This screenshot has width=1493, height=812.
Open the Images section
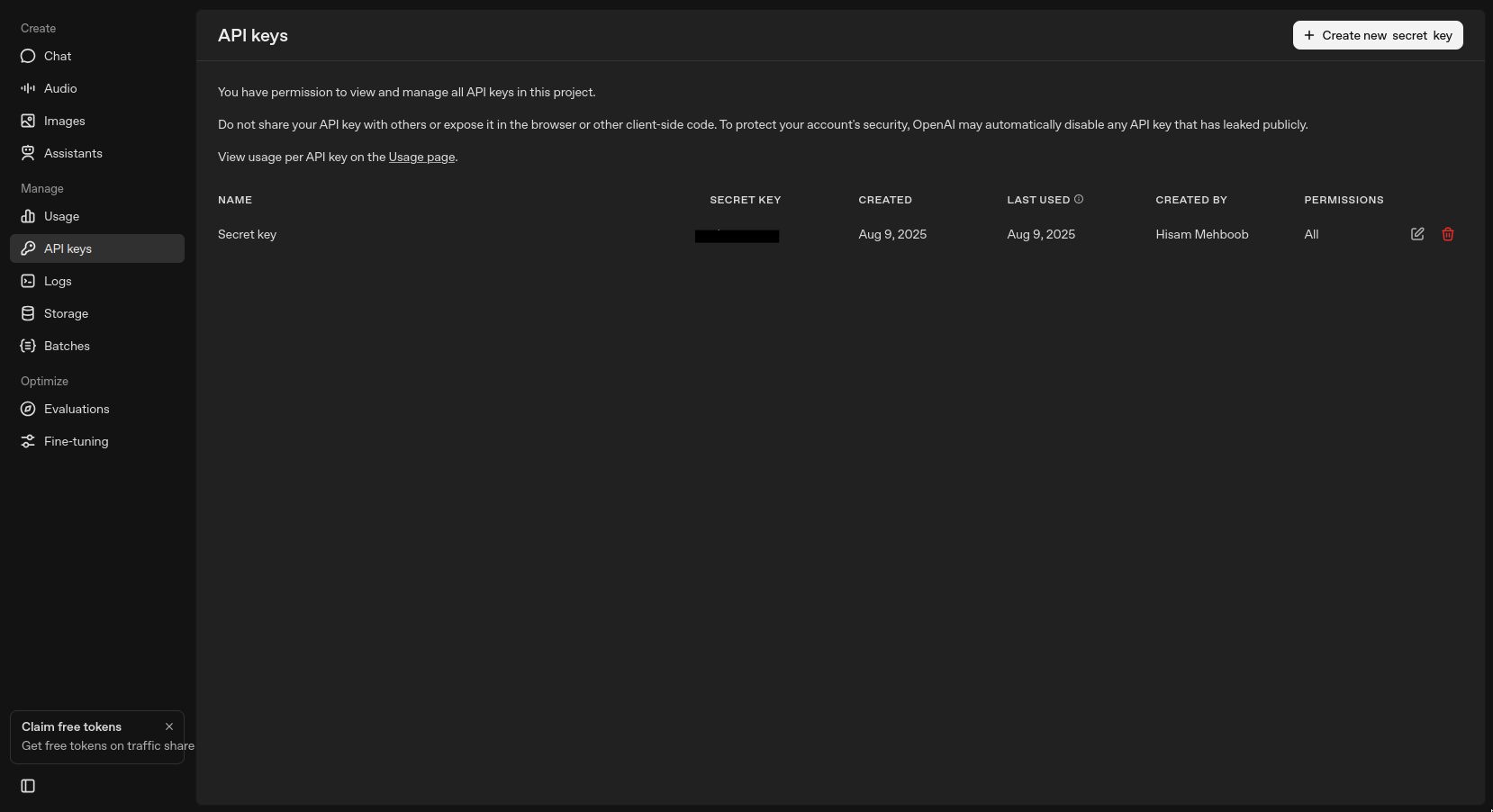click(64, 121)
